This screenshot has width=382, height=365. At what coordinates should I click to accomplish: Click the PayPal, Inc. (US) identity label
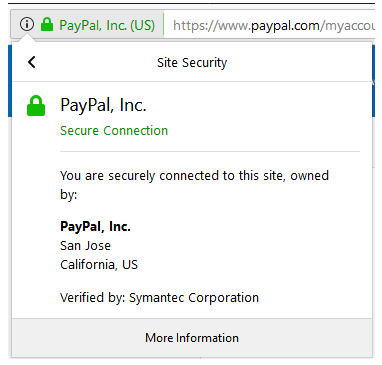[x=107, y=25]
